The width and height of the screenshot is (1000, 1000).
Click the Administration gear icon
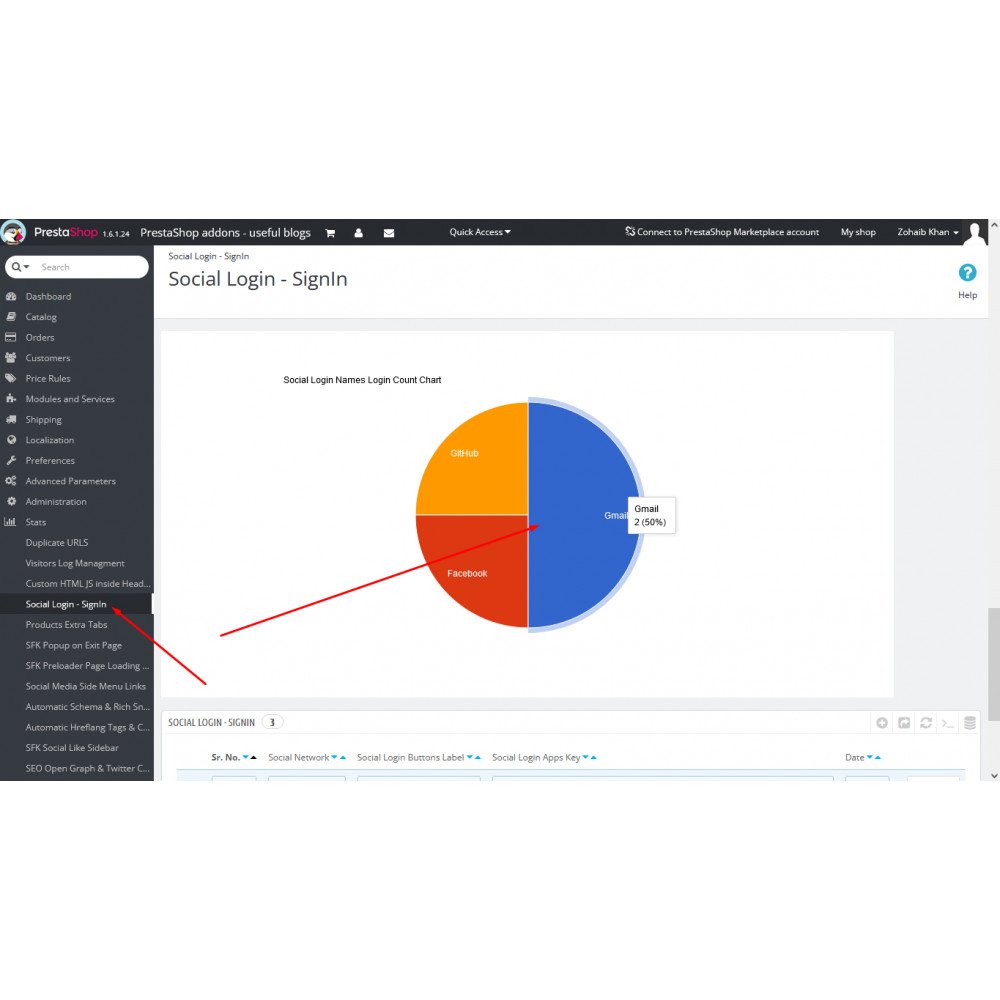(x=11, y=501)
